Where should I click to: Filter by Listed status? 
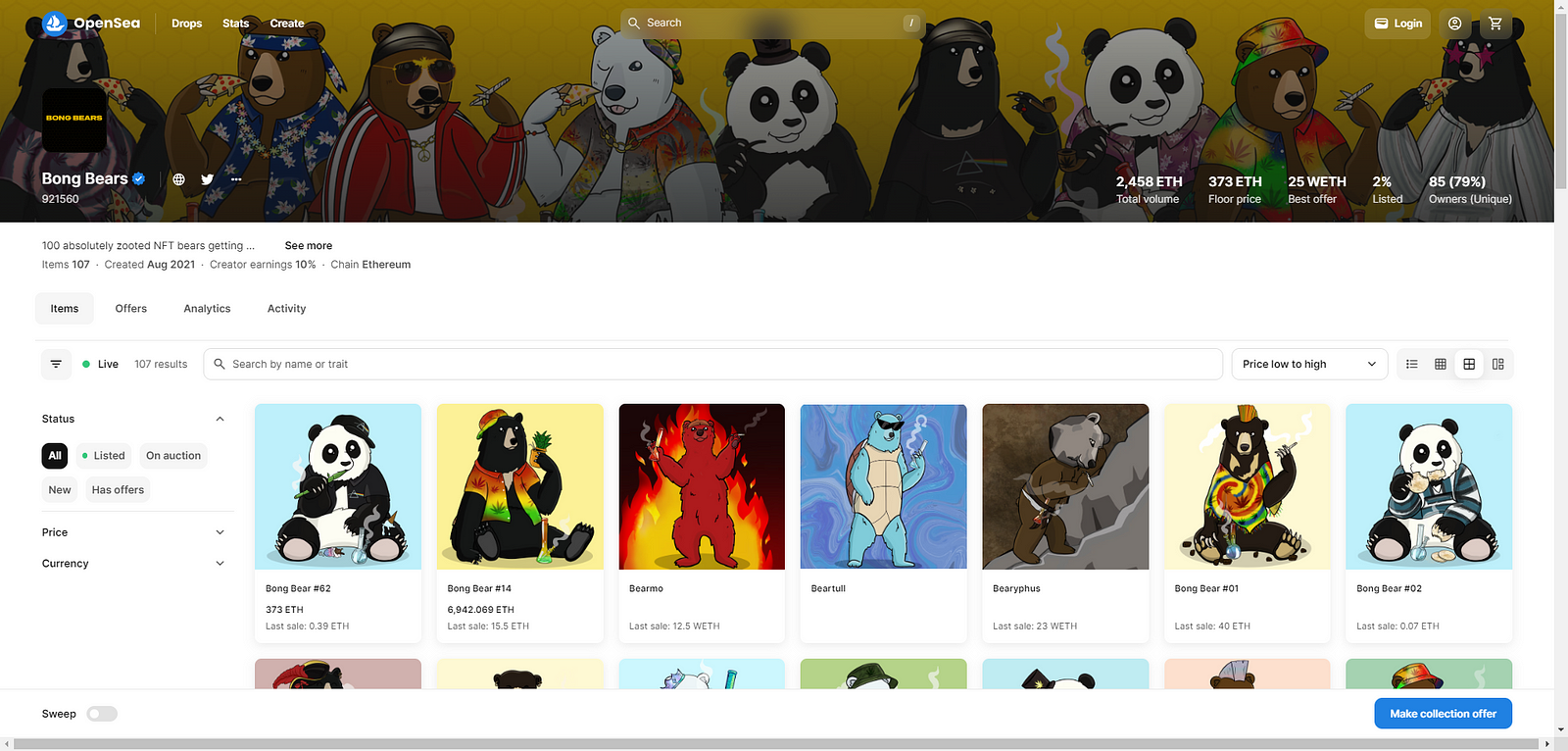point(103,456)
